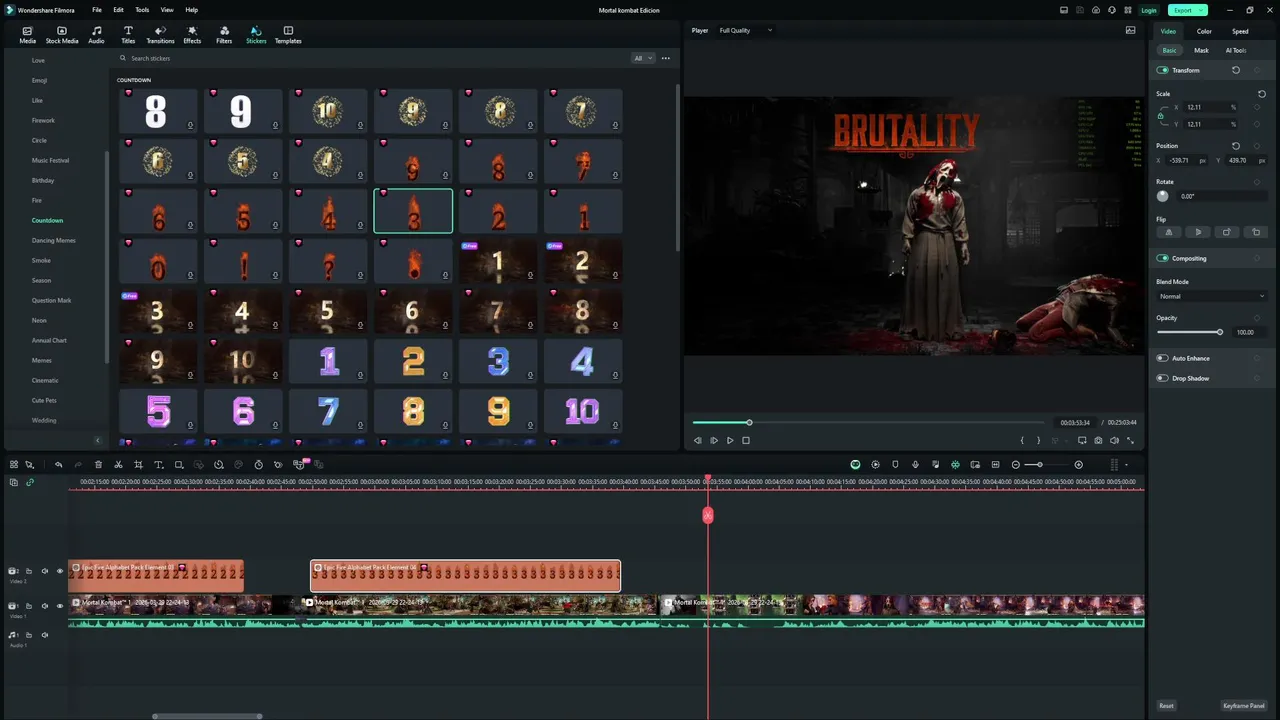The width and height of the screenshot is (1280, 720).
Task: Click the stopwatch duration icon
Action: [258, 465]
